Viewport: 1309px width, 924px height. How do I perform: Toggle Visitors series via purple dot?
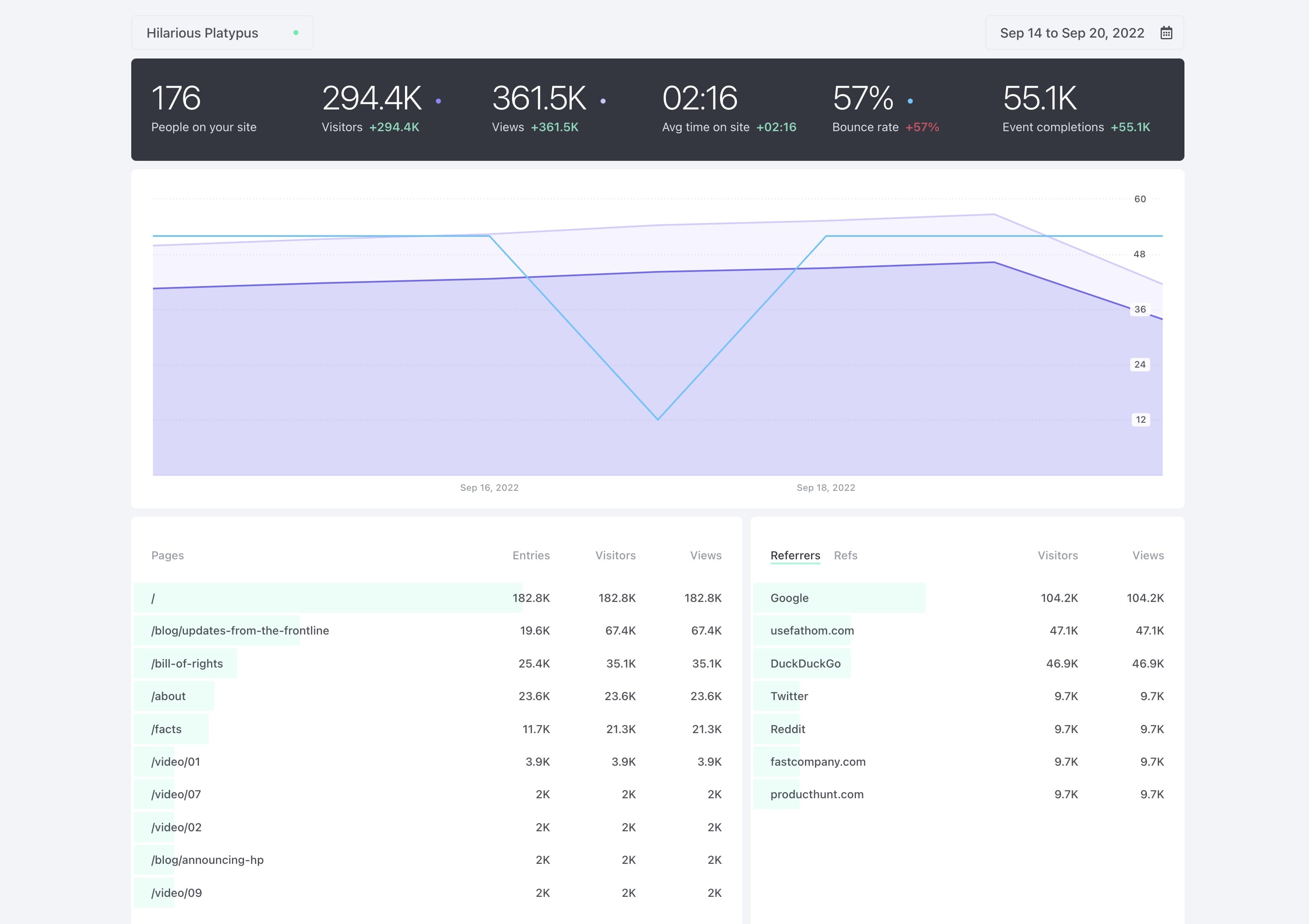(438, 102)
